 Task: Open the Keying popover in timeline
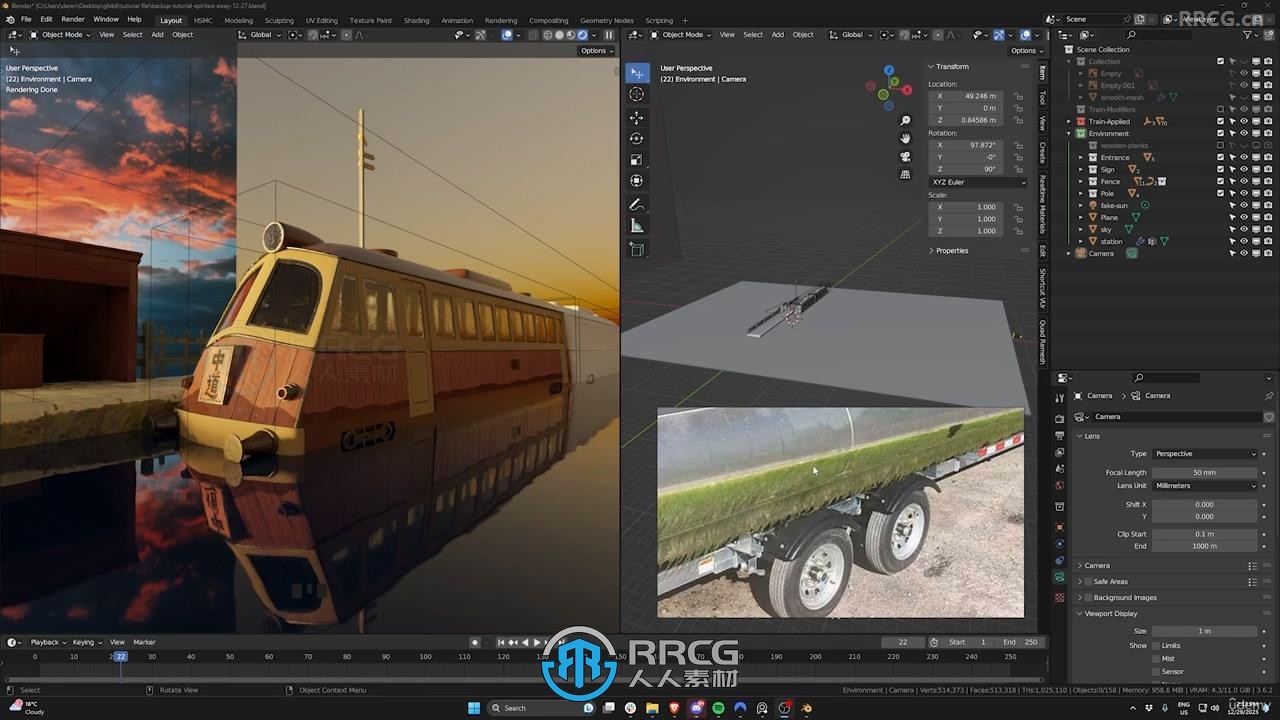pyautogui.click(x=86, y=642)
